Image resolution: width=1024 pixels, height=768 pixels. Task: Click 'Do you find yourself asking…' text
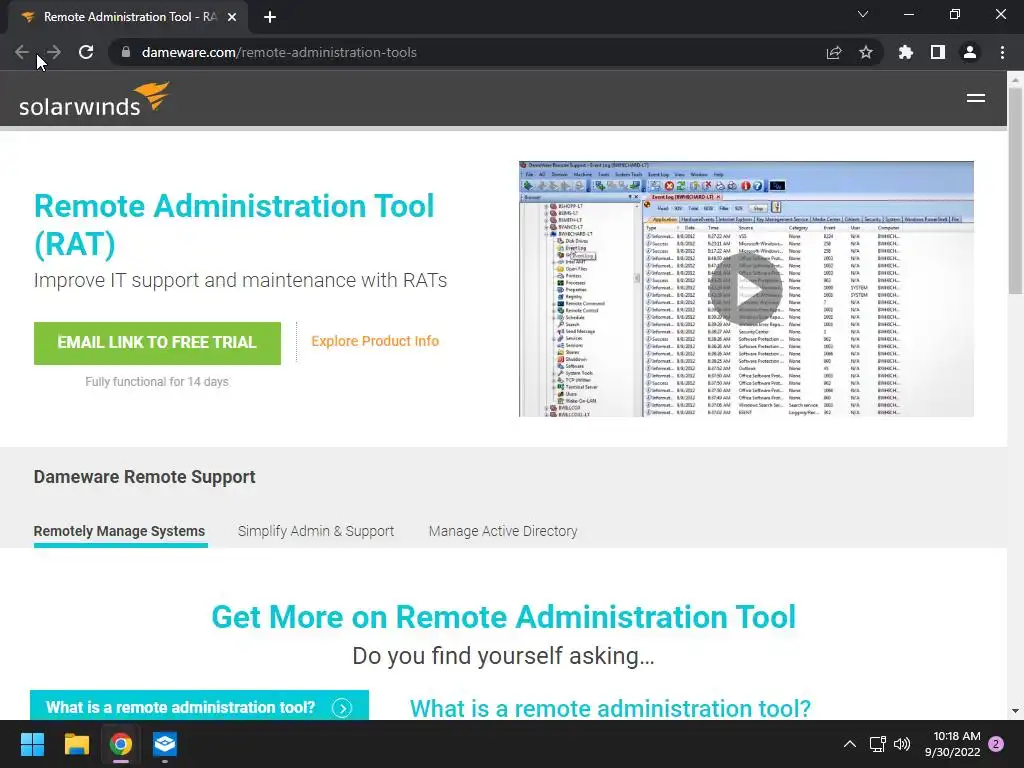click(503, 656)
